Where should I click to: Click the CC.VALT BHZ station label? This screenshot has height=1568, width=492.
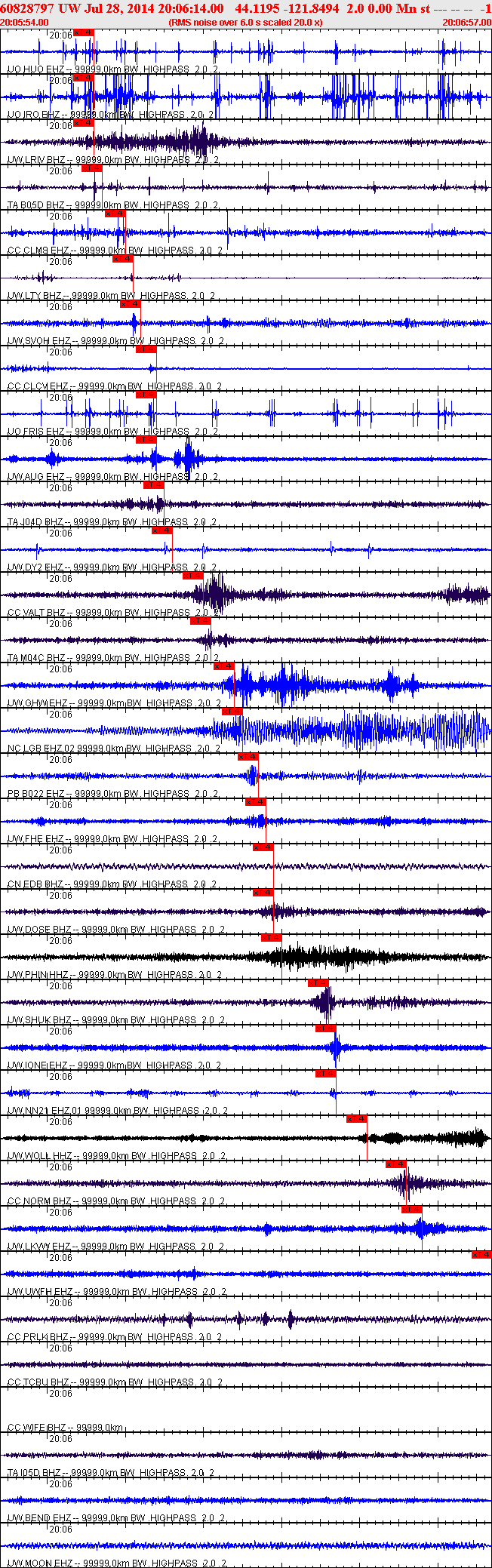coord(36,613)
